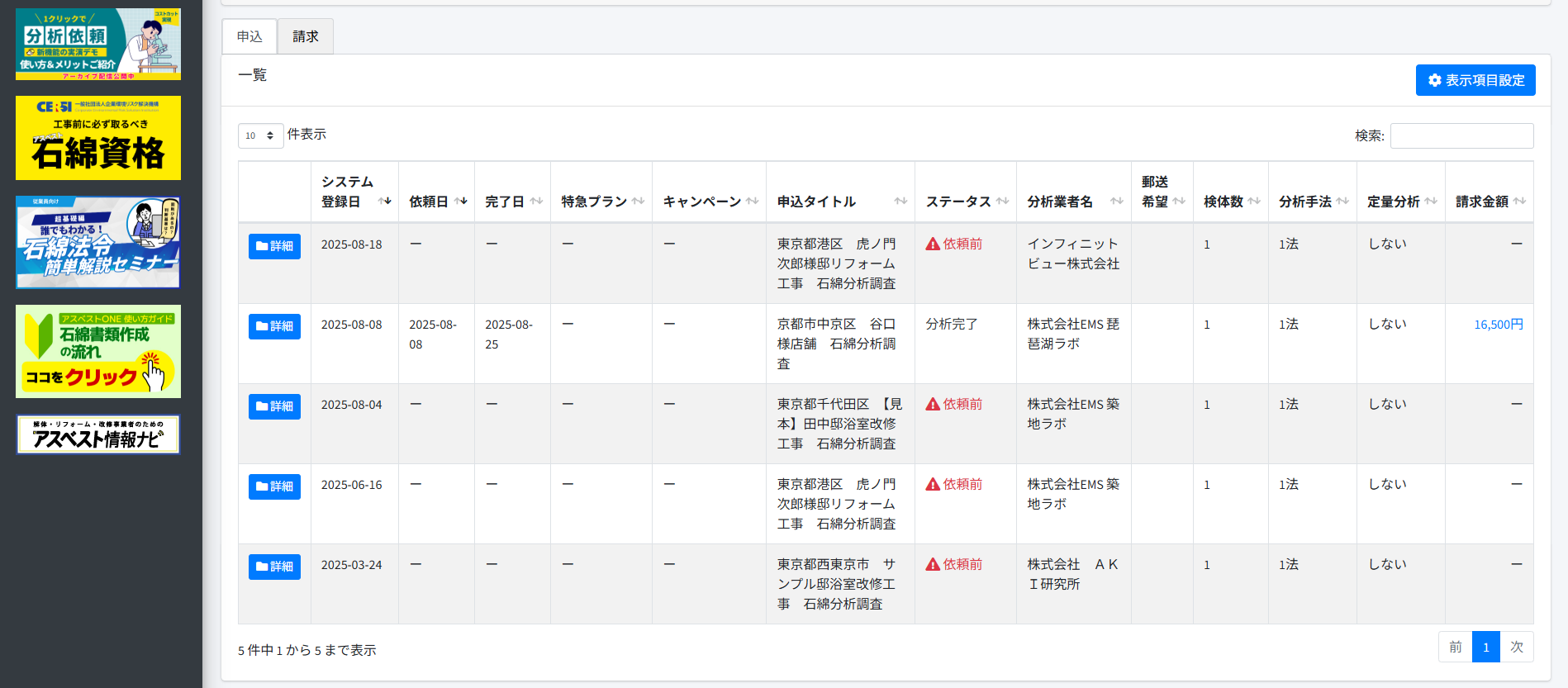Switch to the 請求 tab
This screenshot has width=1568, height=688.
pos(305,36)
